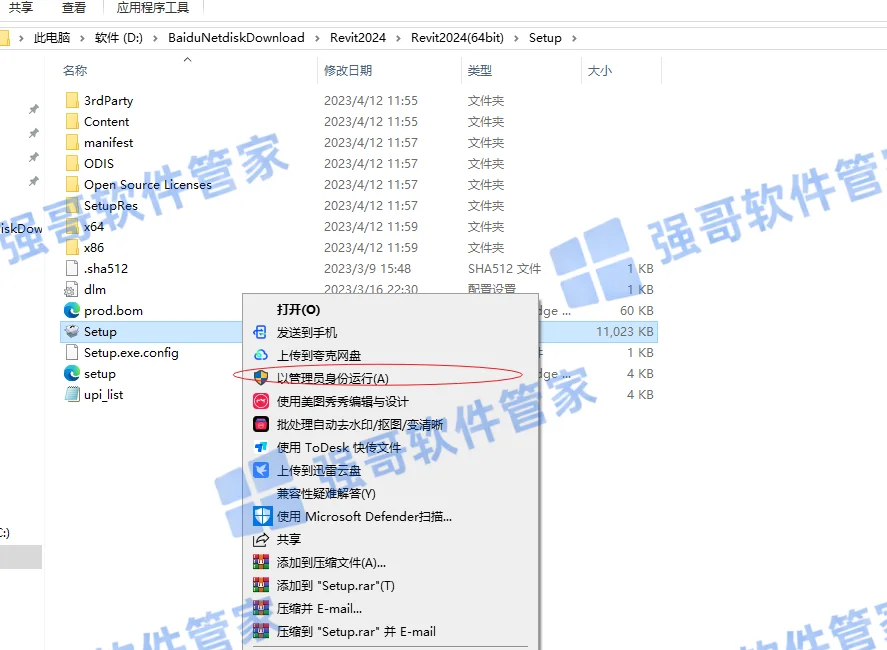Click the .sha512 file icon
Screen dimensions: 887x650
click(x=72, y=268)
